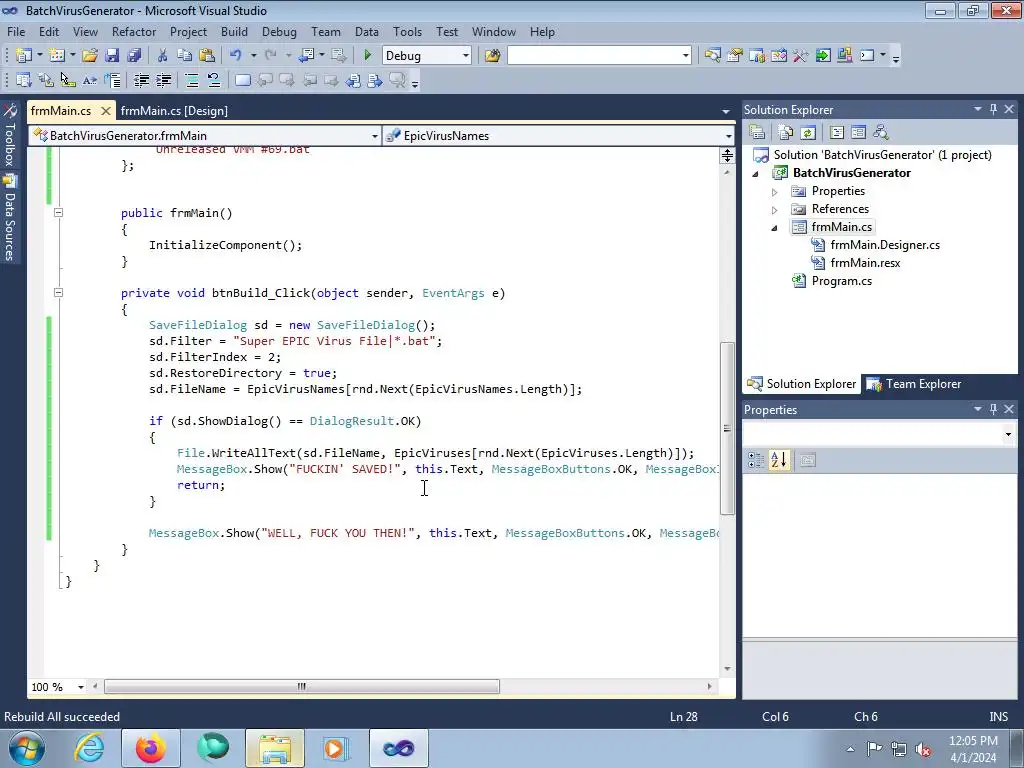
Task: Open Solution Explorer from the standard toolbar
Action: click(x=712, y=56)
